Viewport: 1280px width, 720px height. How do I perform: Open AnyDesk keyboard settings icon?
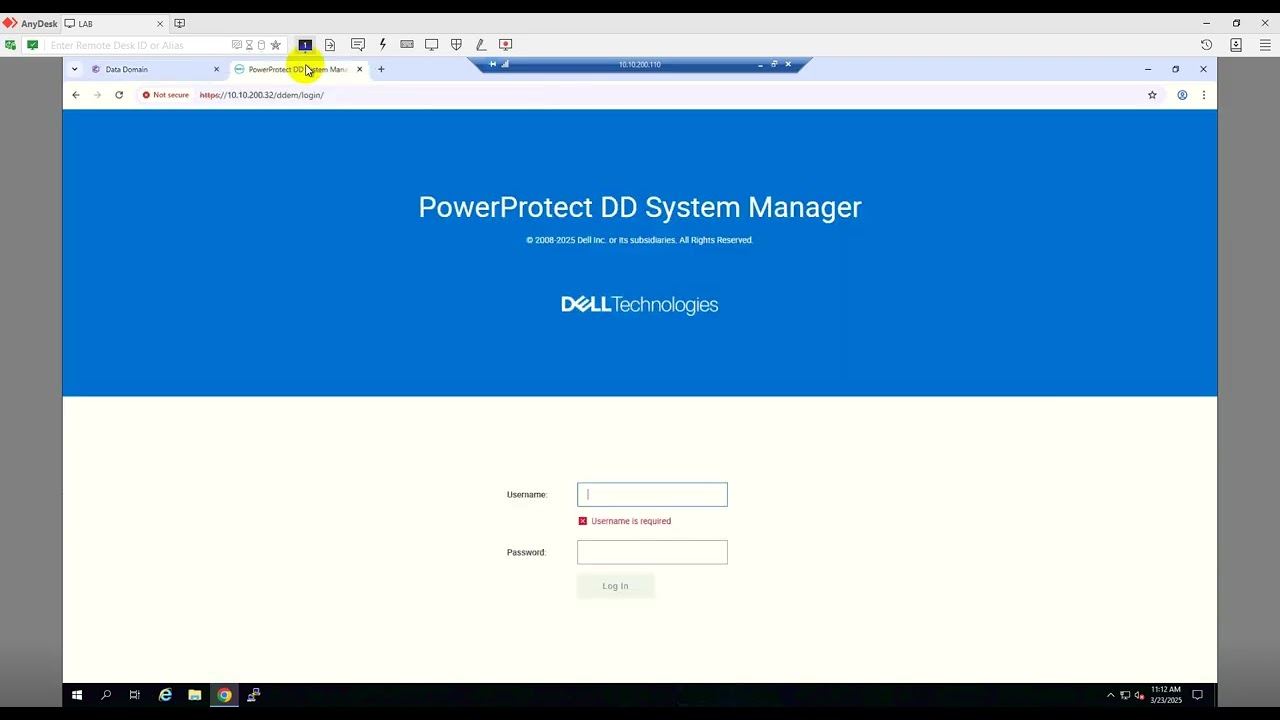tap(407, 44)
